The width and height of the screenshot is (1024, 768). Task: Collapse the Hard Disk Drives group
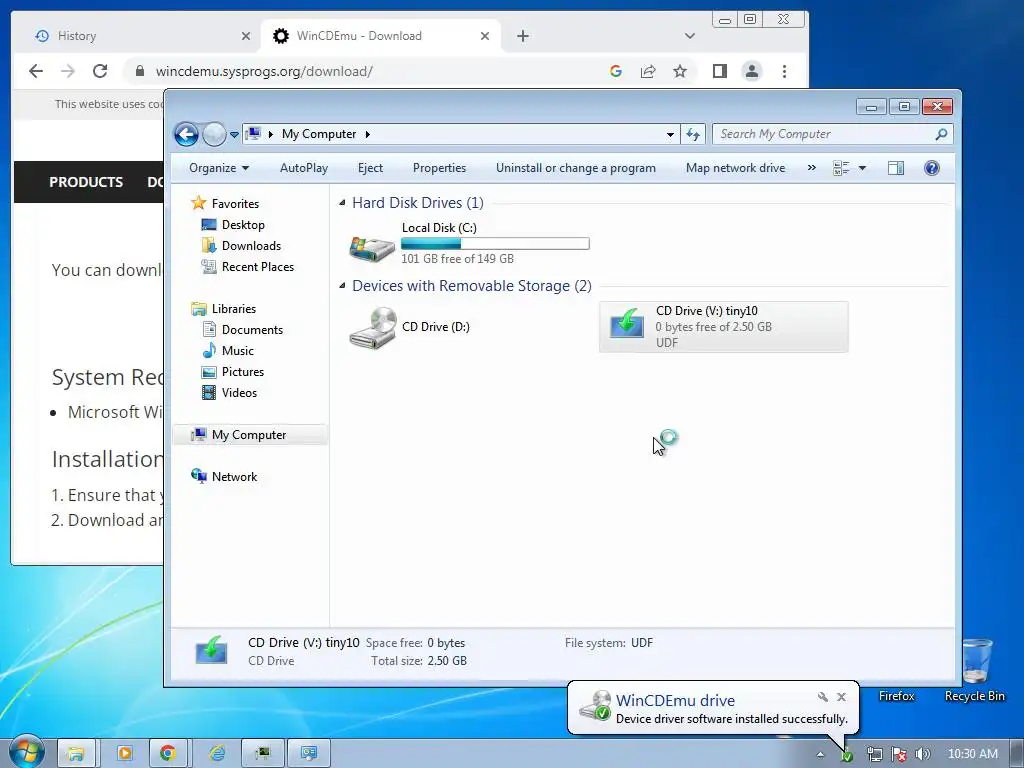tap(342, 203)
